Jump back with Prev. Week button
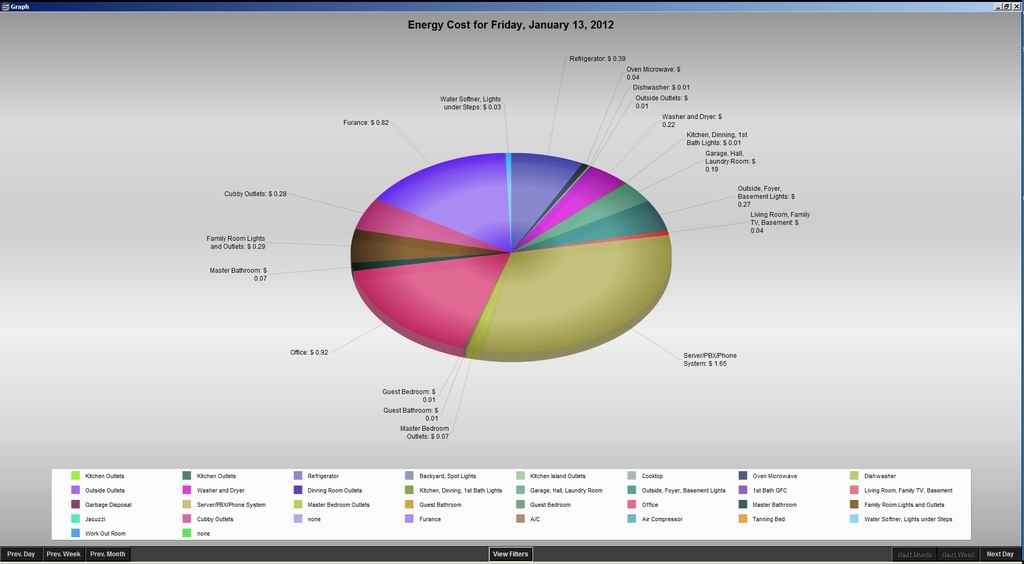Viewport: 1024px width, 564px height. (64, 554)
